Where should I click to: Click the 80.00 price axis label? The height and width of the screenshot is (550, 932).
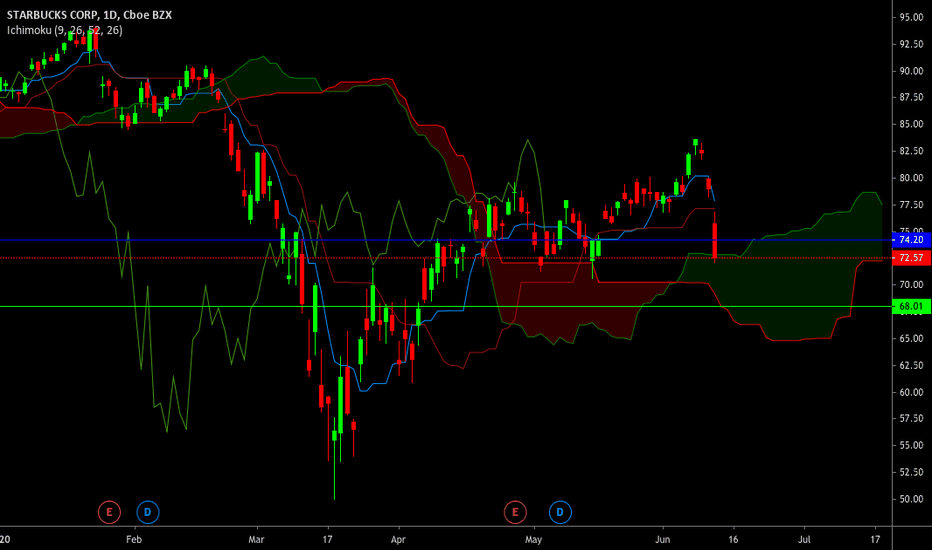[x=911, y=178]
